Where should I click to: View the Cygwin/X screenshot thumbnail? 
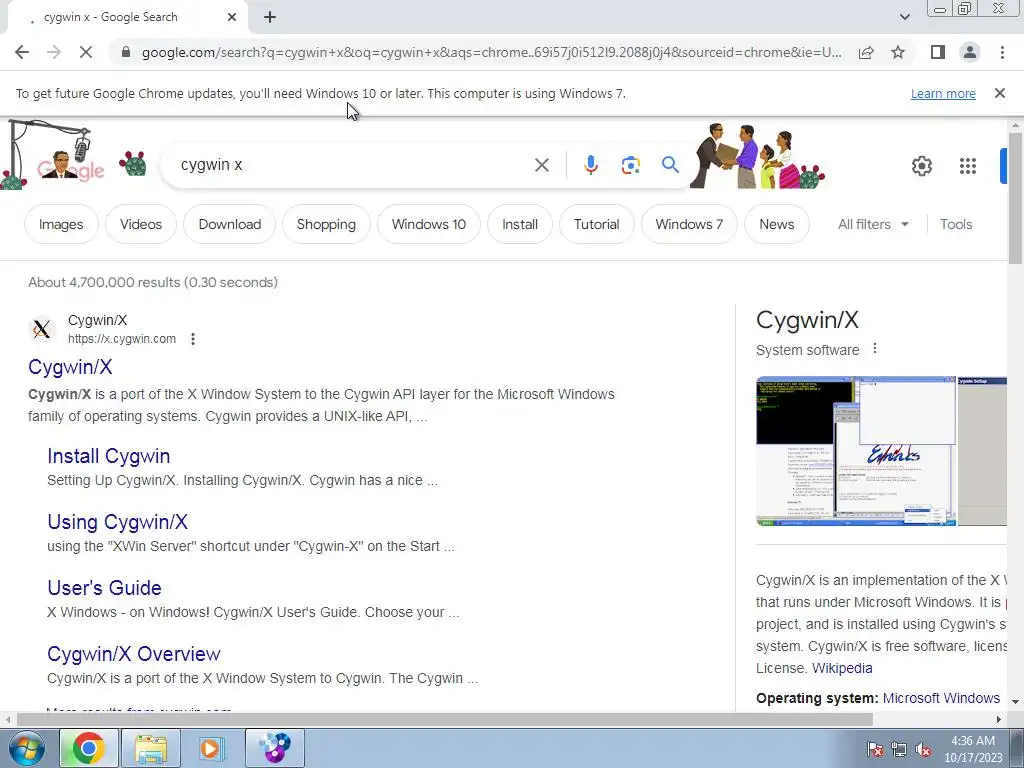tap(856, 451)
